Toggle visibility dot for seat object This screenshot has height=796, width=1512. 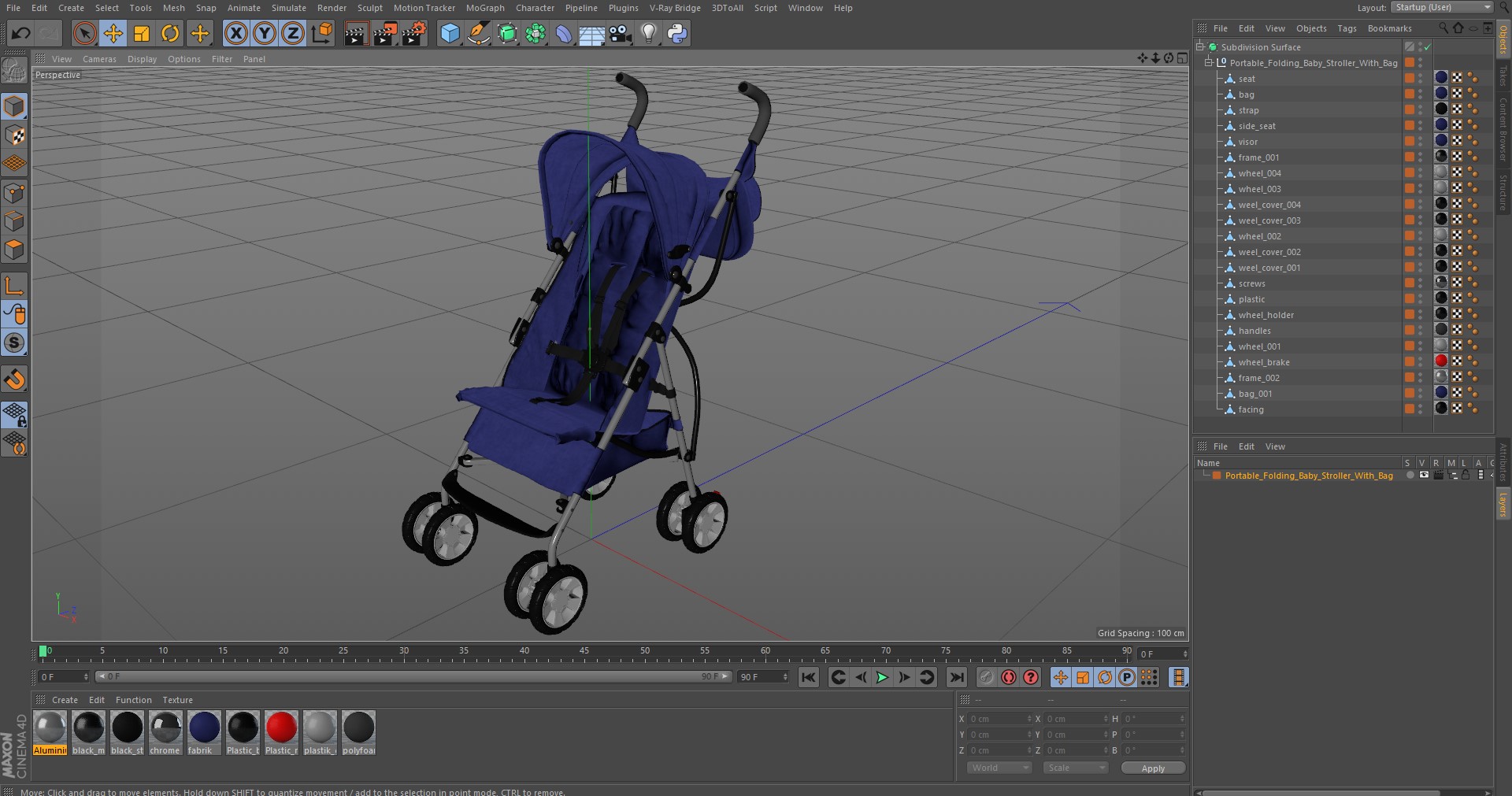point(1421,78)
